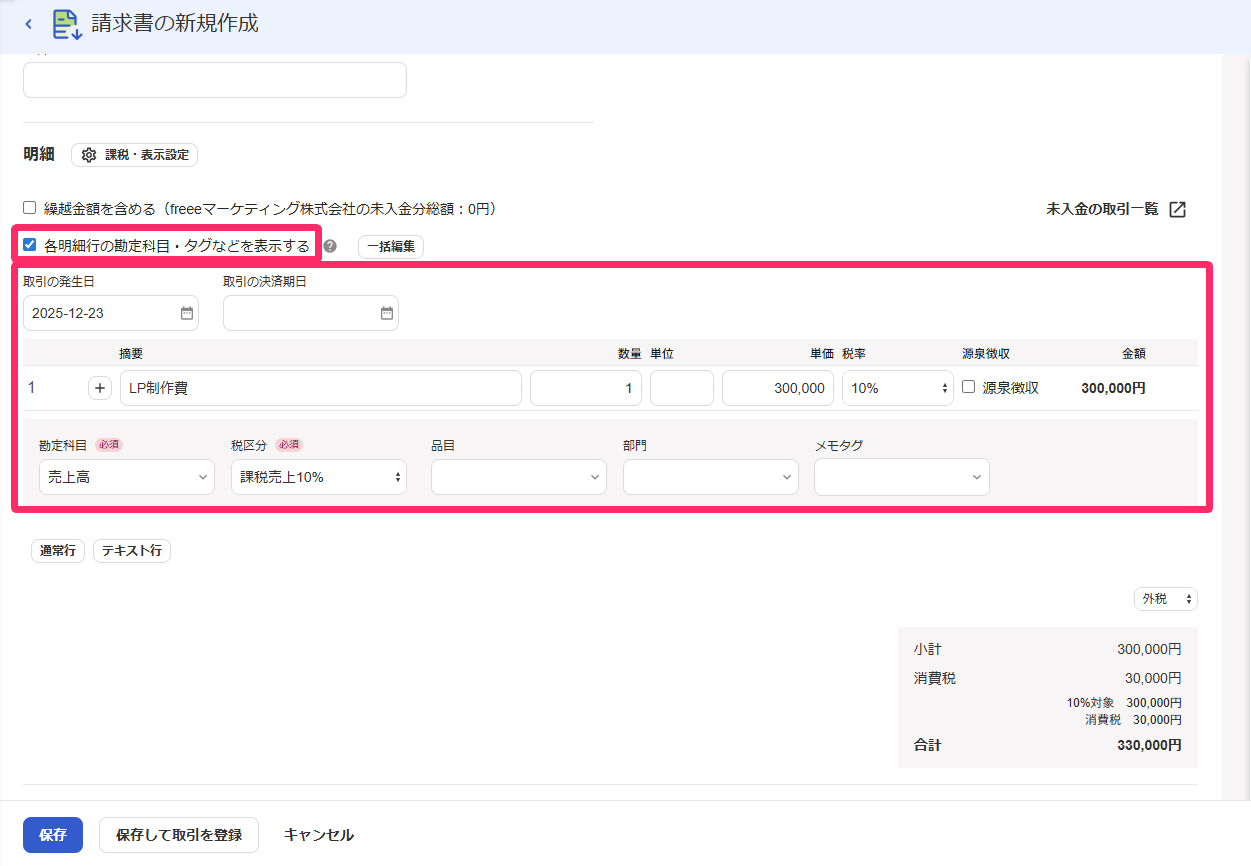Open calendar for 取引の決済期日

387,313
